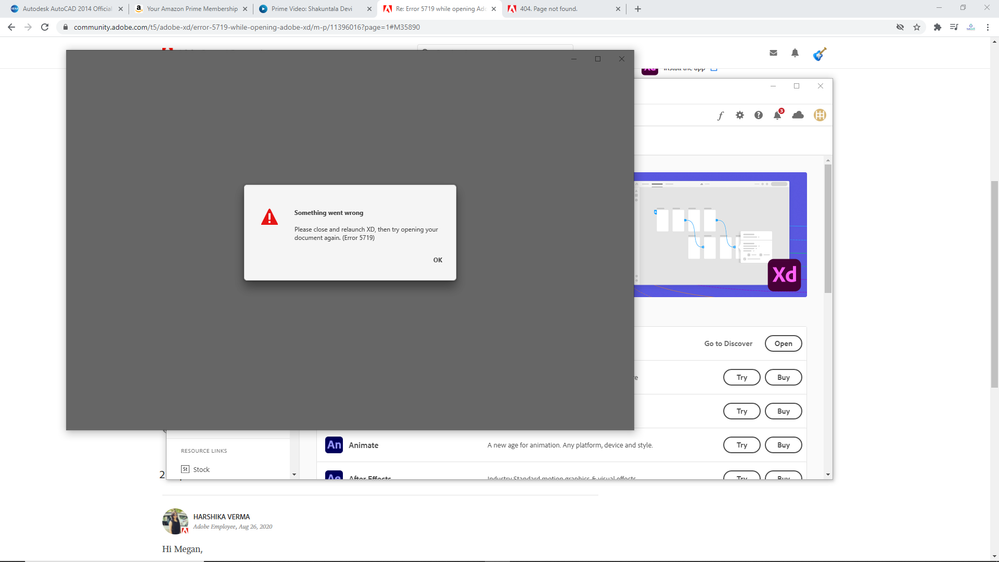Open Adobe community messages envelope icon

click(x=773, y=53)
